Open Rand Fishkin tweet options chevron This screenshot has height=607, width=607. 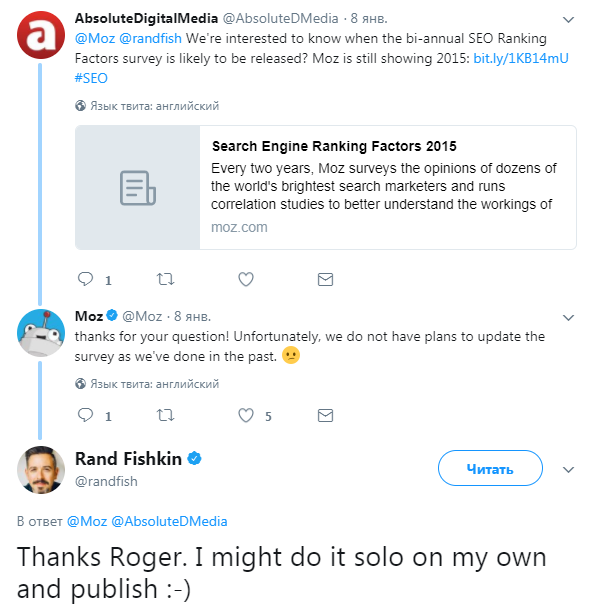(569, 468)
